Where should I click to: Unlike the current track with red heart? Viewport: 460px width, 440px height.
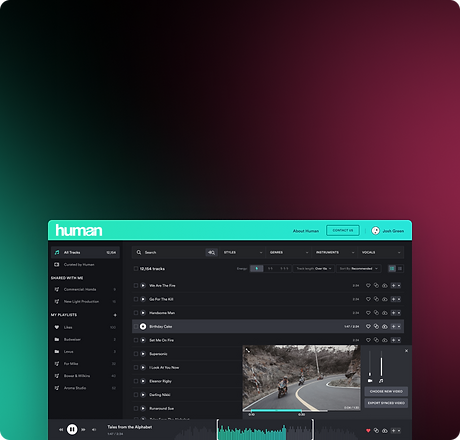tap(368, 431)
